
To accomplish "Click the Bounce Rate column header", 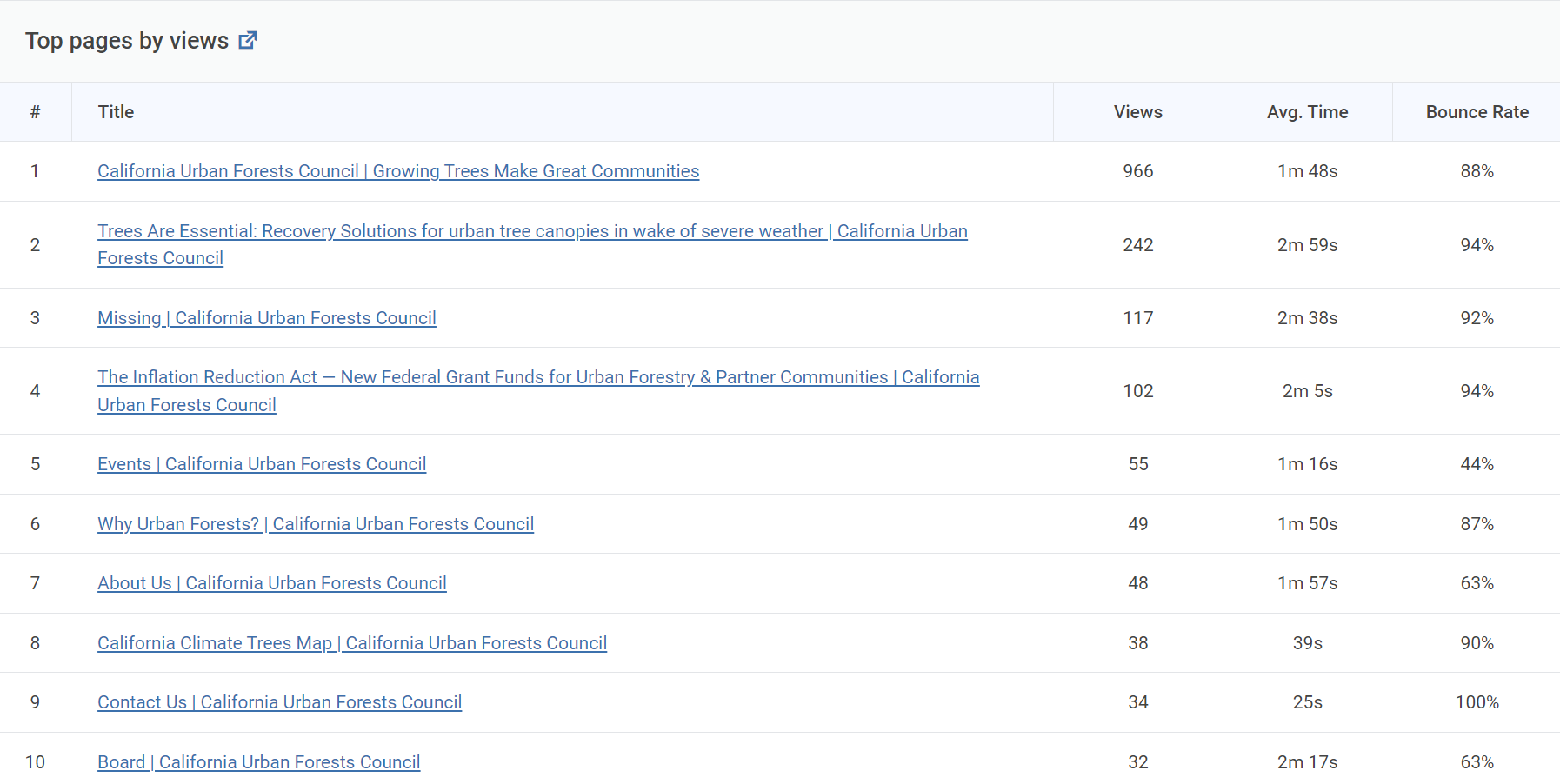I will pos(1477,112).
